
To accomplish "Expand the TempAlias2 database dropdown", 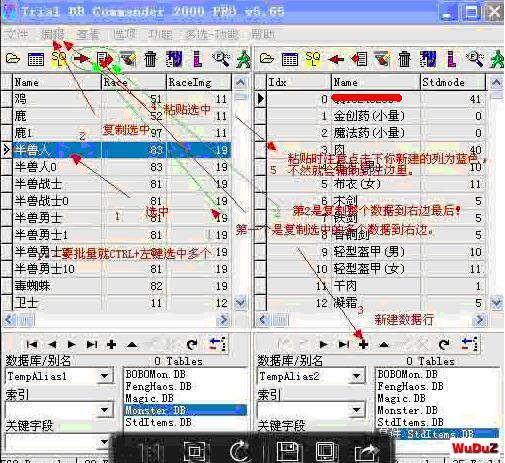I will coord(357,376).
